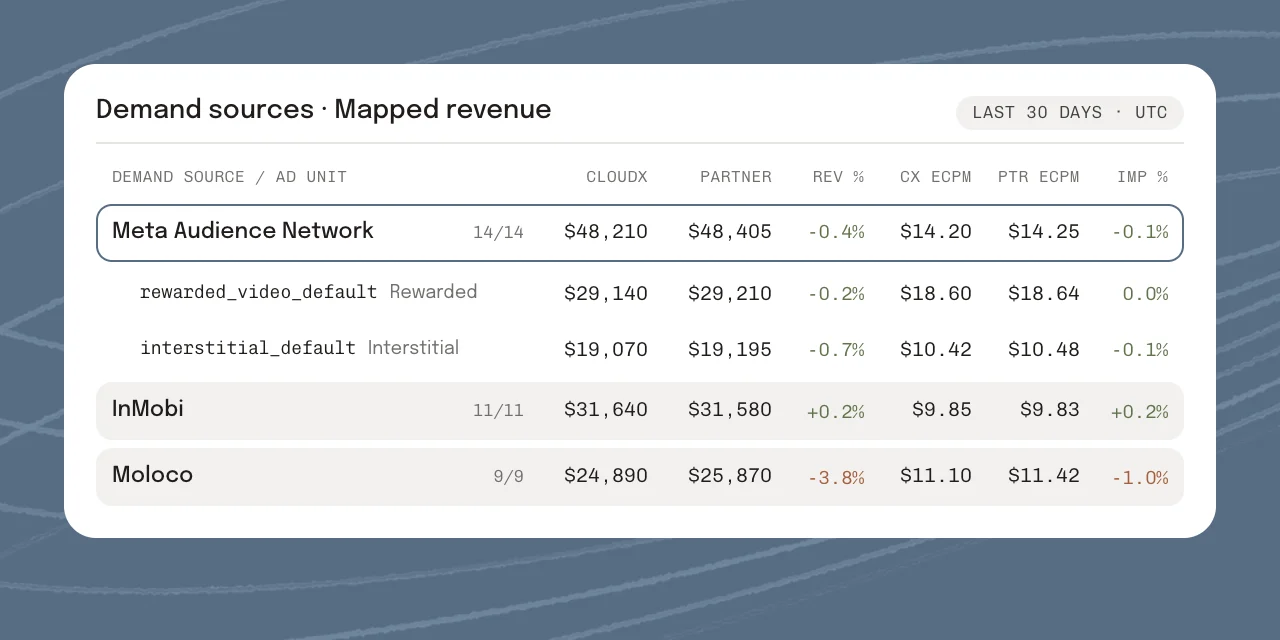Click Meta CloudX revenue $48,210
Viewport: 1280px width, 640px height.
(x=606, y=232)
